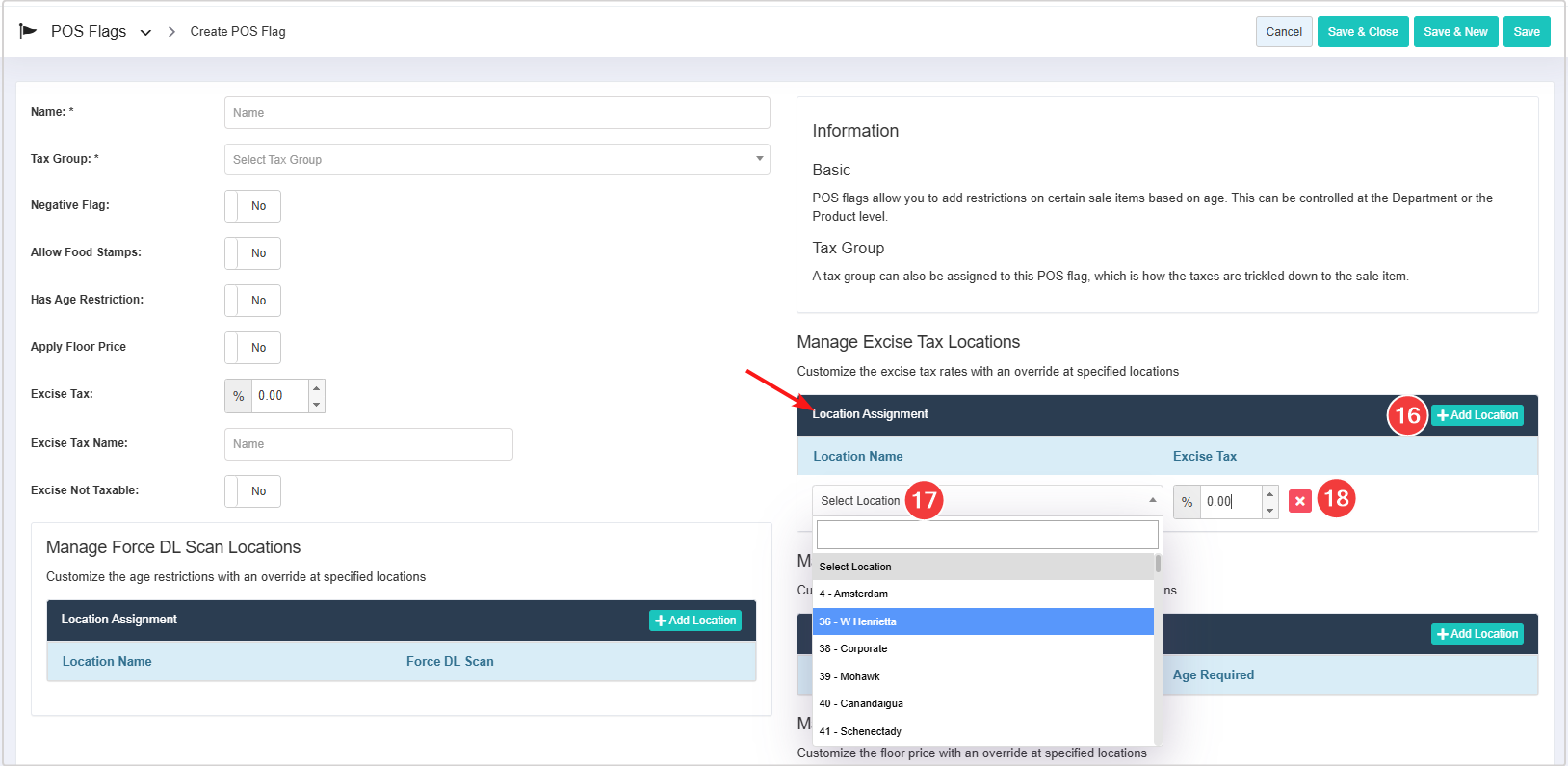Choose '4 - Amsterdam' from location list
1568x766 pixels.
pyautogui.click(x=983, y=594)
